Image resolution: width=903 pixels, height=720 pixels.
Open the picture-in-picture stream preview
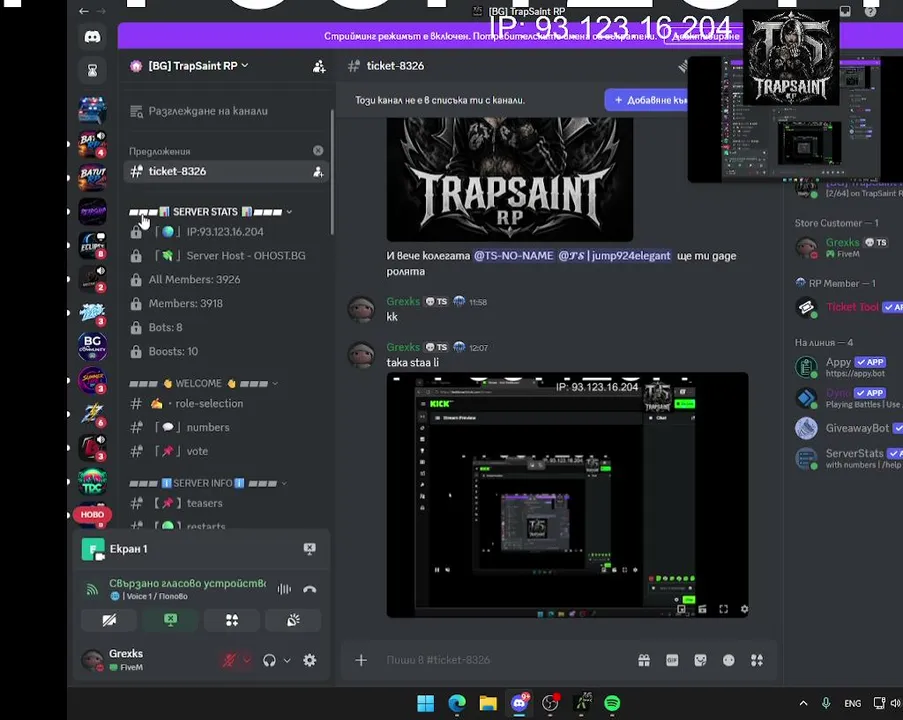[x=795, y=119]
